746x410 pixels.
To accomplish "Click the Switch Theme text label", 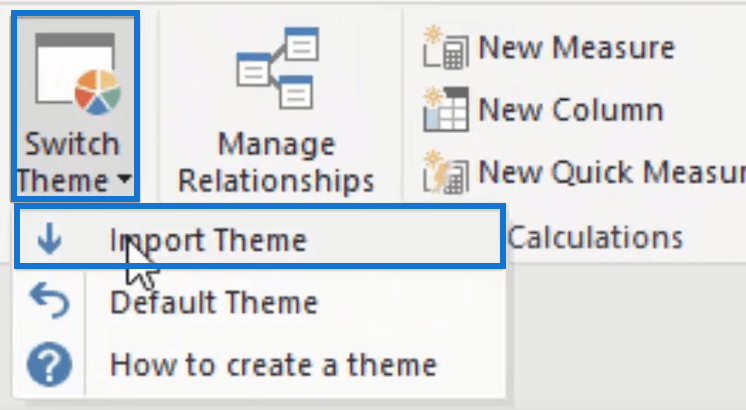I will 71,163.
